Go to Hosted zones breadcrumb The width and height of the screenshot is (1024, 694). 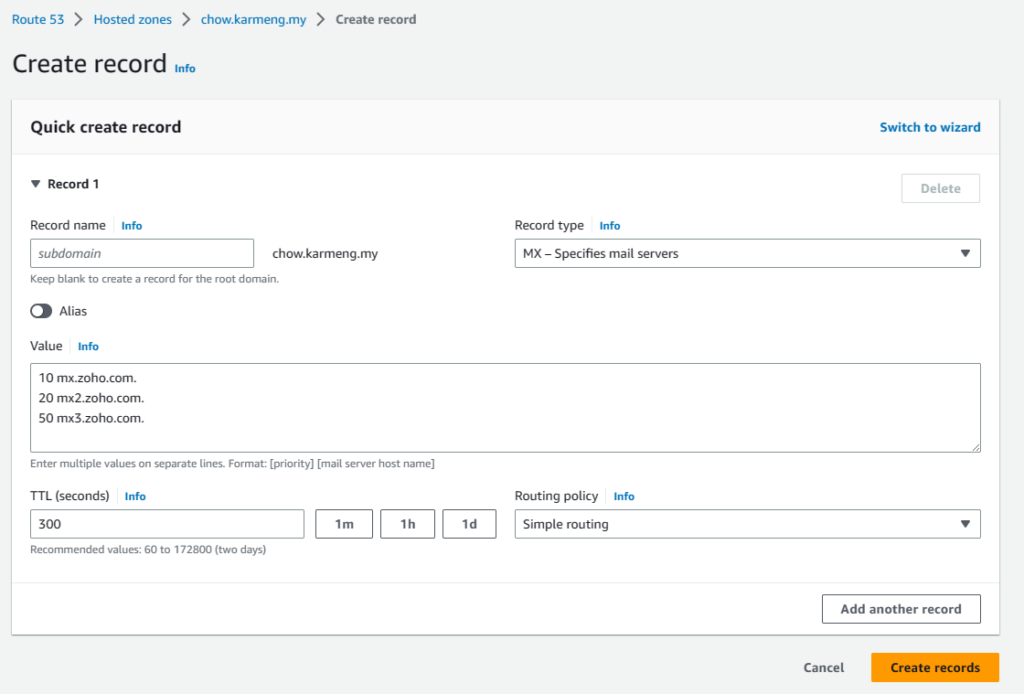click(x=133, y=20)
